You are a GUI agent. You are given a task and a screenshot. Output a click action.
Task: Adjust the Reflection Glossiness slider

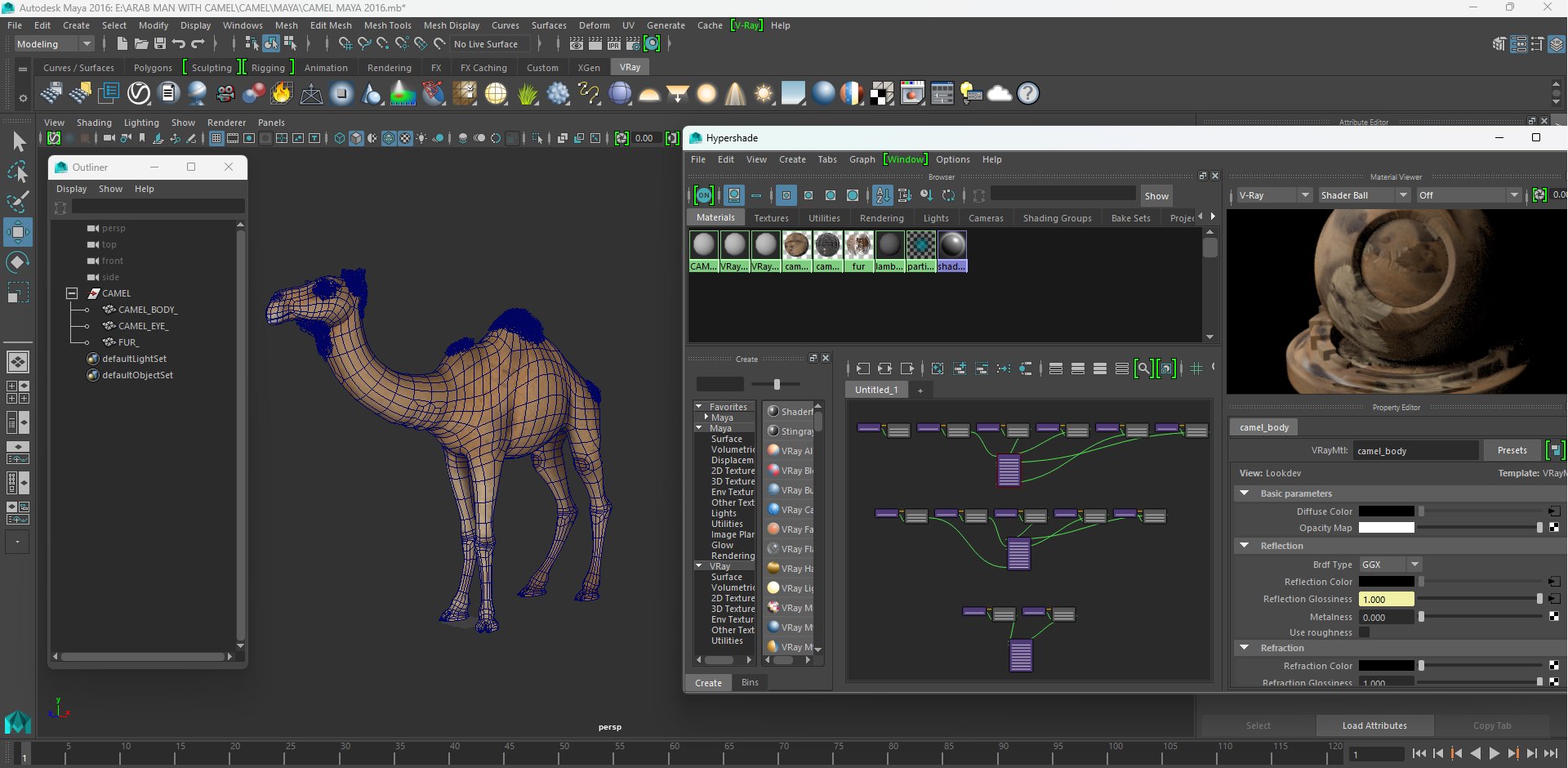click(x=1481, y=599)
